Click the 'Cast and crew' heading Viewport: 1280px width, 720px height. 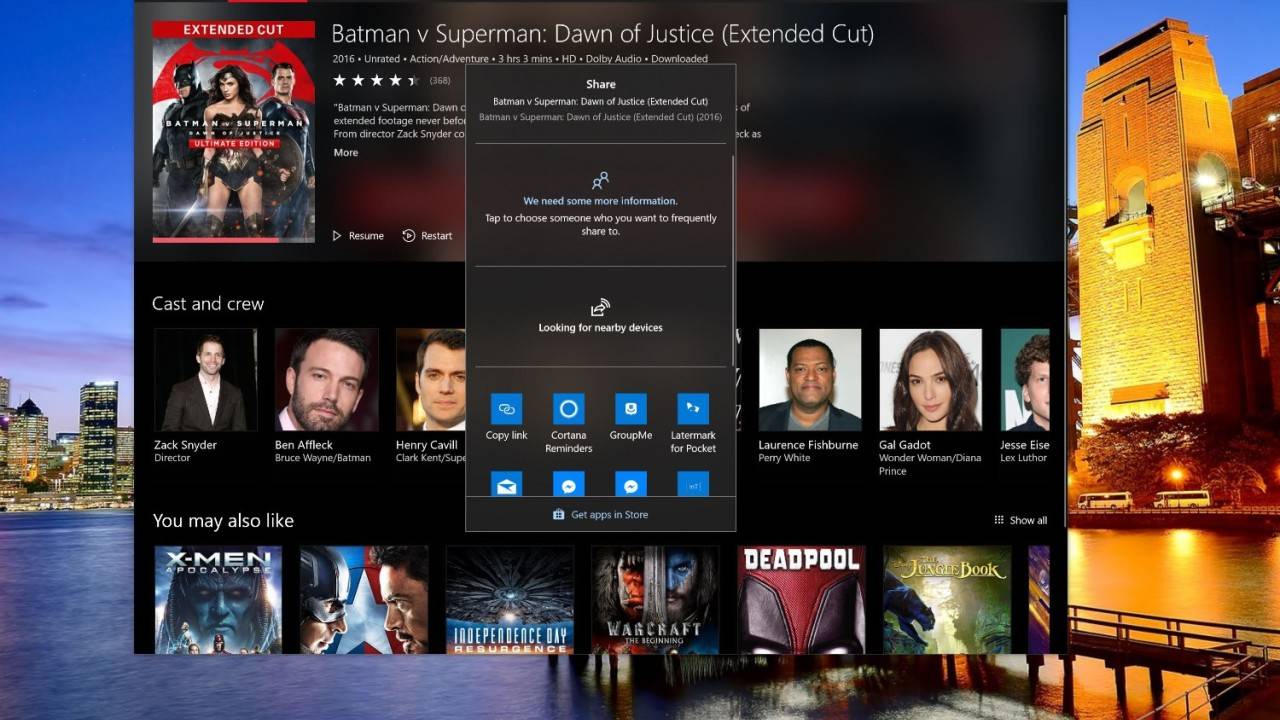[208, 303]
